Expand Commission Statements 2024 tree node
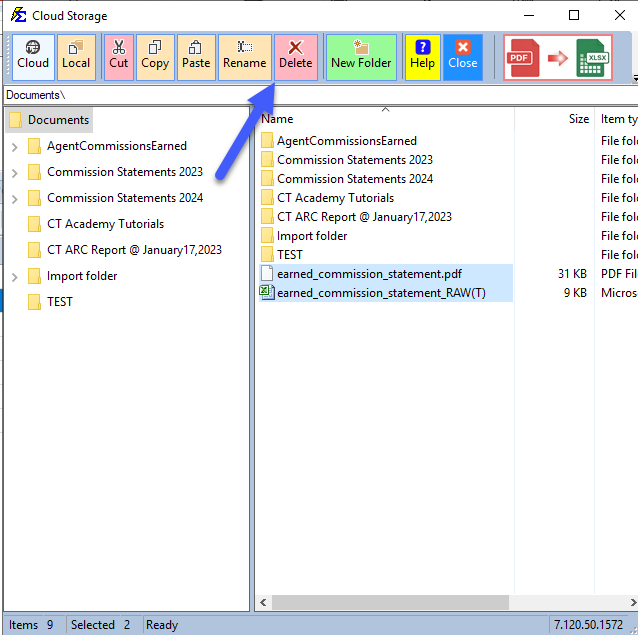Screen dimensions: 638x635 coord(15,199)
